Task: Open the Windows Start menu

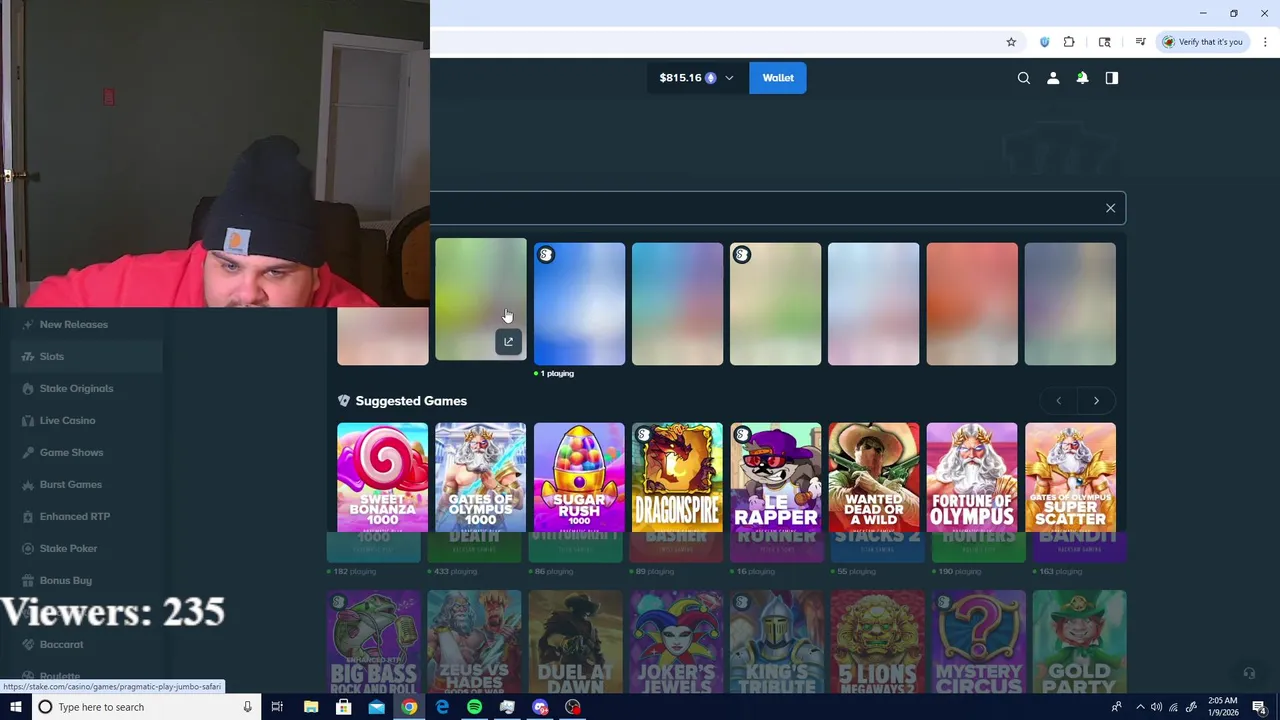Action: [15, 707]
